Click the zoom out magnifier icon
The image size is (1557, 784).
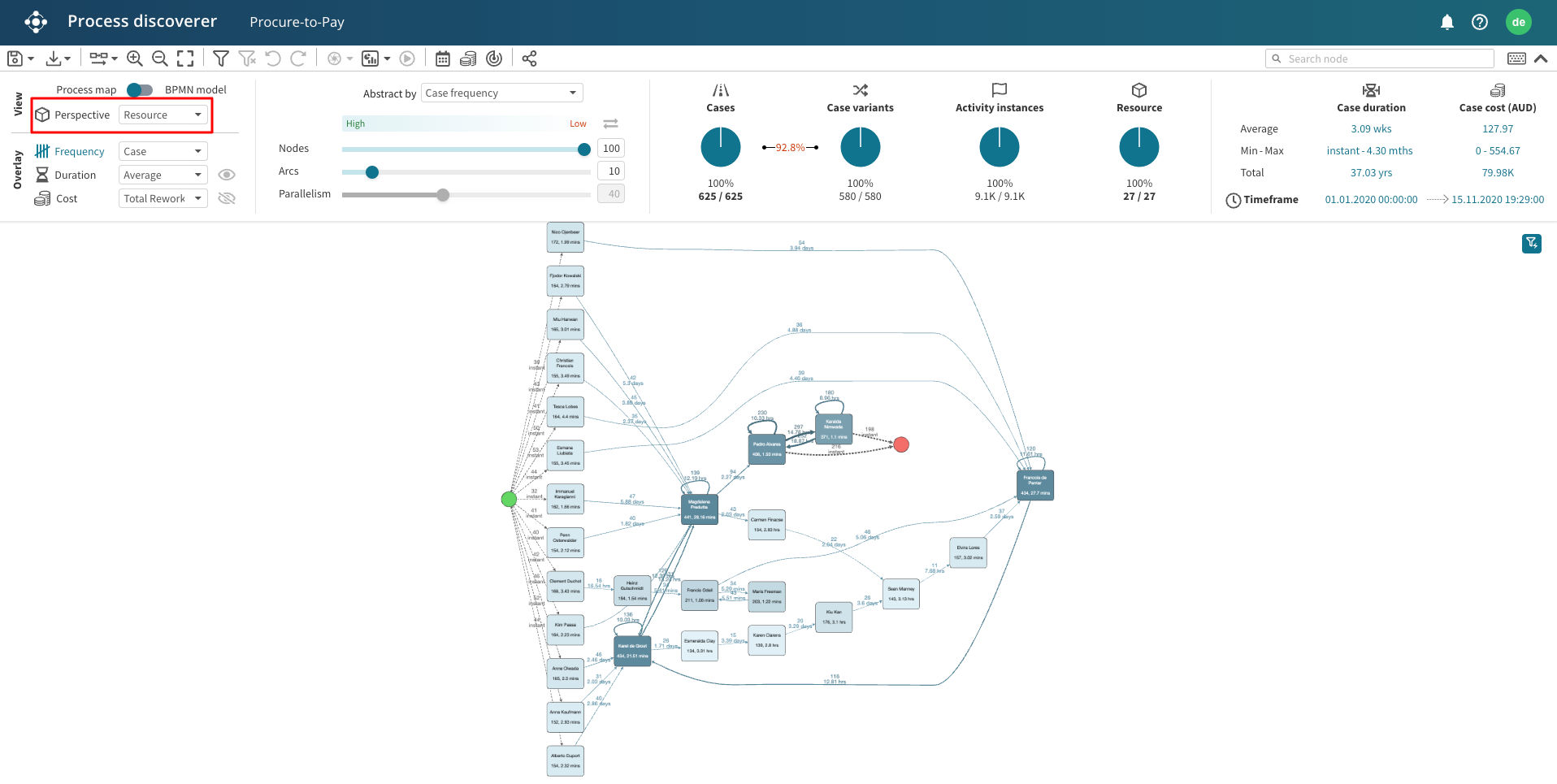(x=160, y=58)
